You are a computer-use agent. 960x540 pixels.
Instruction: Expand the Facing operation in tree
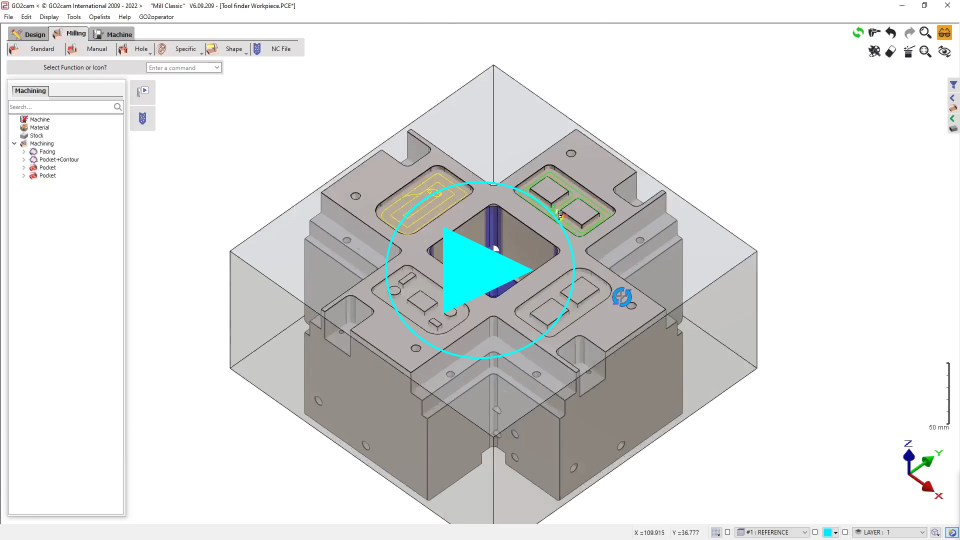point(23,152)
